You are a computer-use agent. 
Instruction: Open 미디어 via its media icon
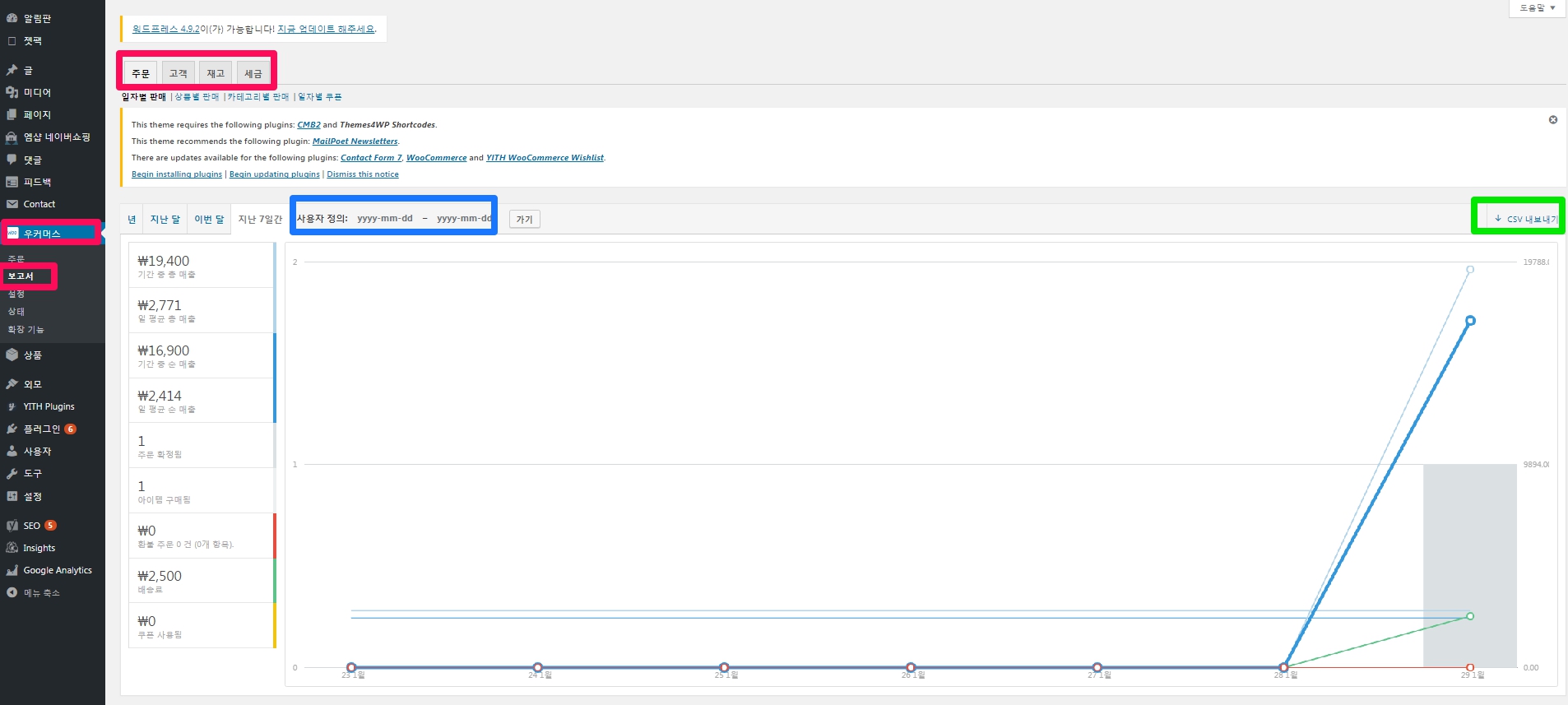click(x=12, y=92)
